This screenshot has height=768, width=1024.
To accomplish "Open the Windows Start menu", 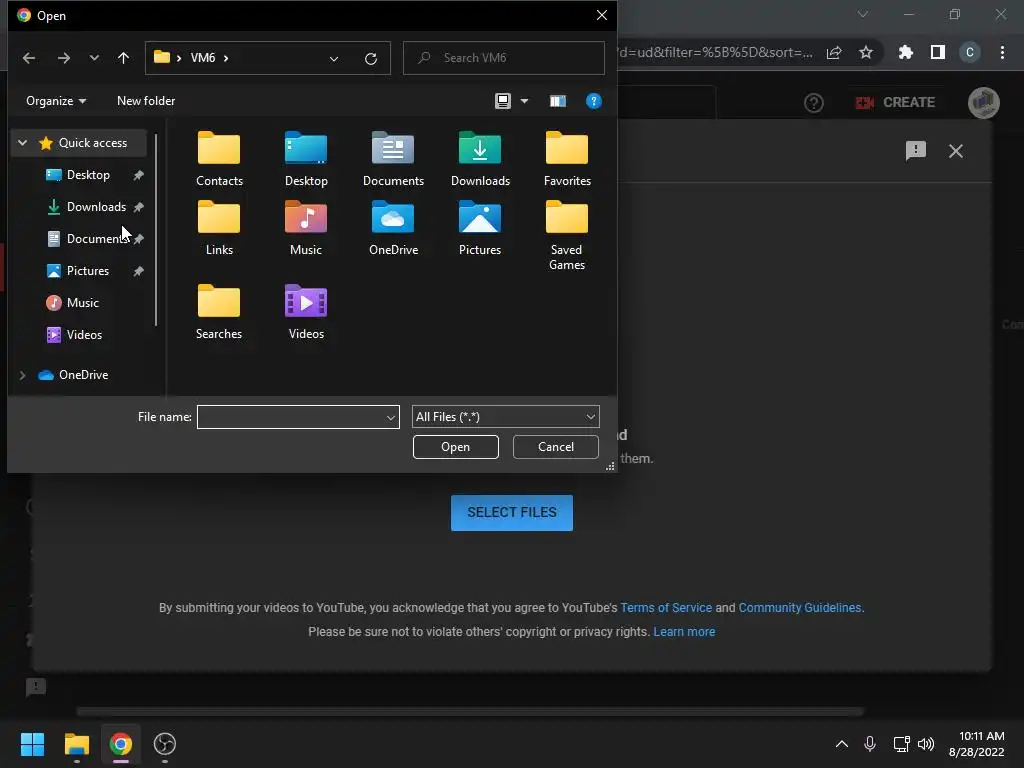I will [32, 744].
